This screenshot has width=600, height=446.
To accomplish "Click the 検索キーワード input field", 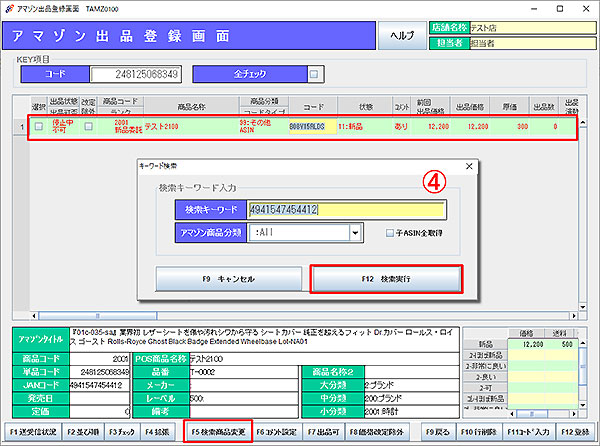I will click(x=346, y=208).
